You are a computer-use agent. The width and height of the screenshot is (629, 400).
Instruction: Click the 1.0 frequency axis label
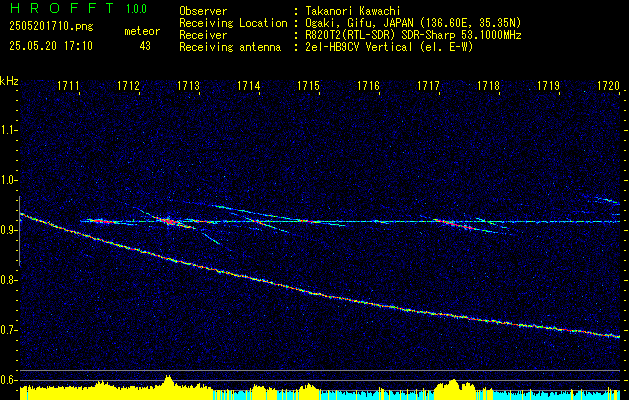[8, 180]
